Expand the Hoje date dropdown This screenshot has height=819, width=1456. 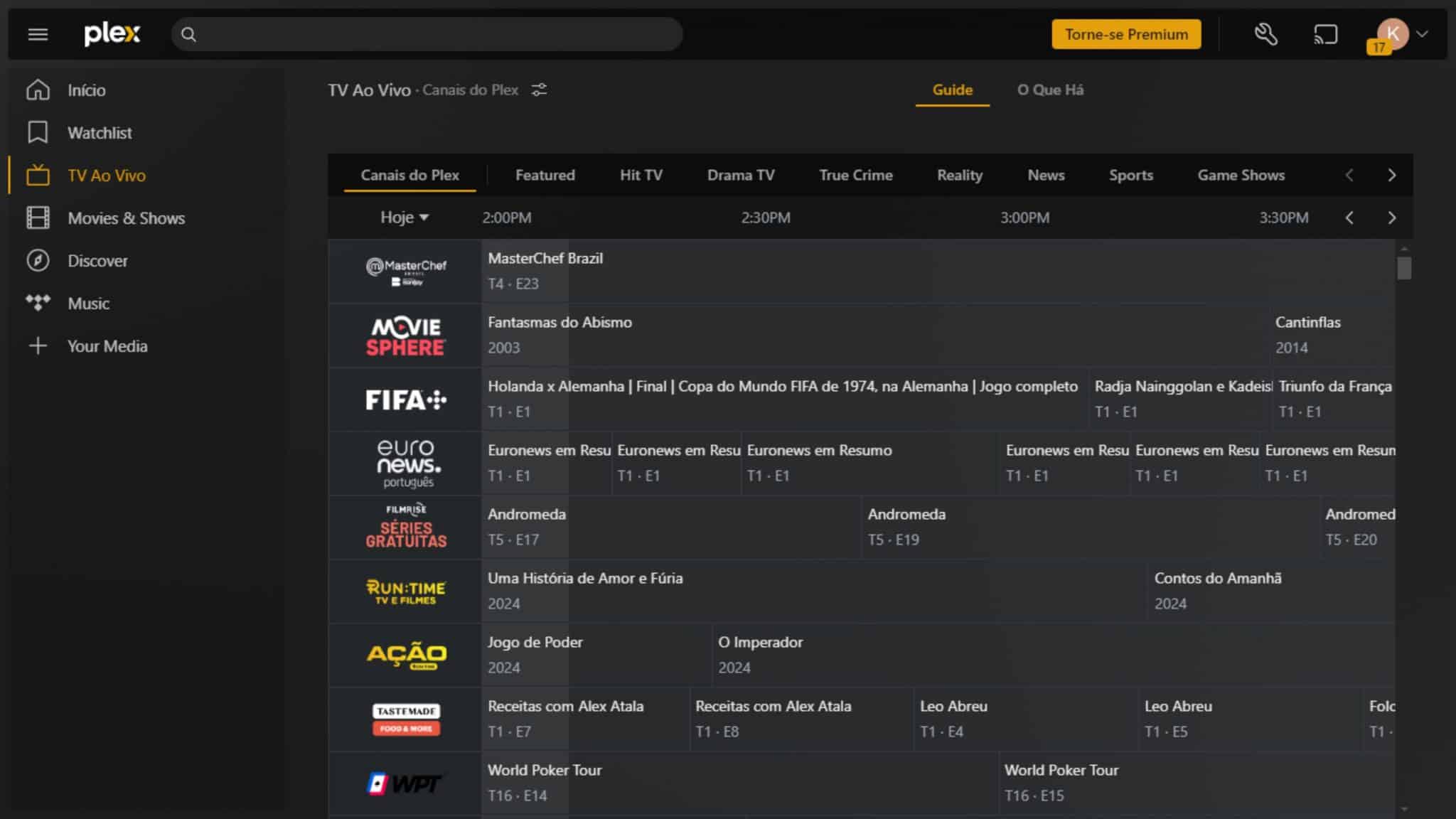pos(403,218)
